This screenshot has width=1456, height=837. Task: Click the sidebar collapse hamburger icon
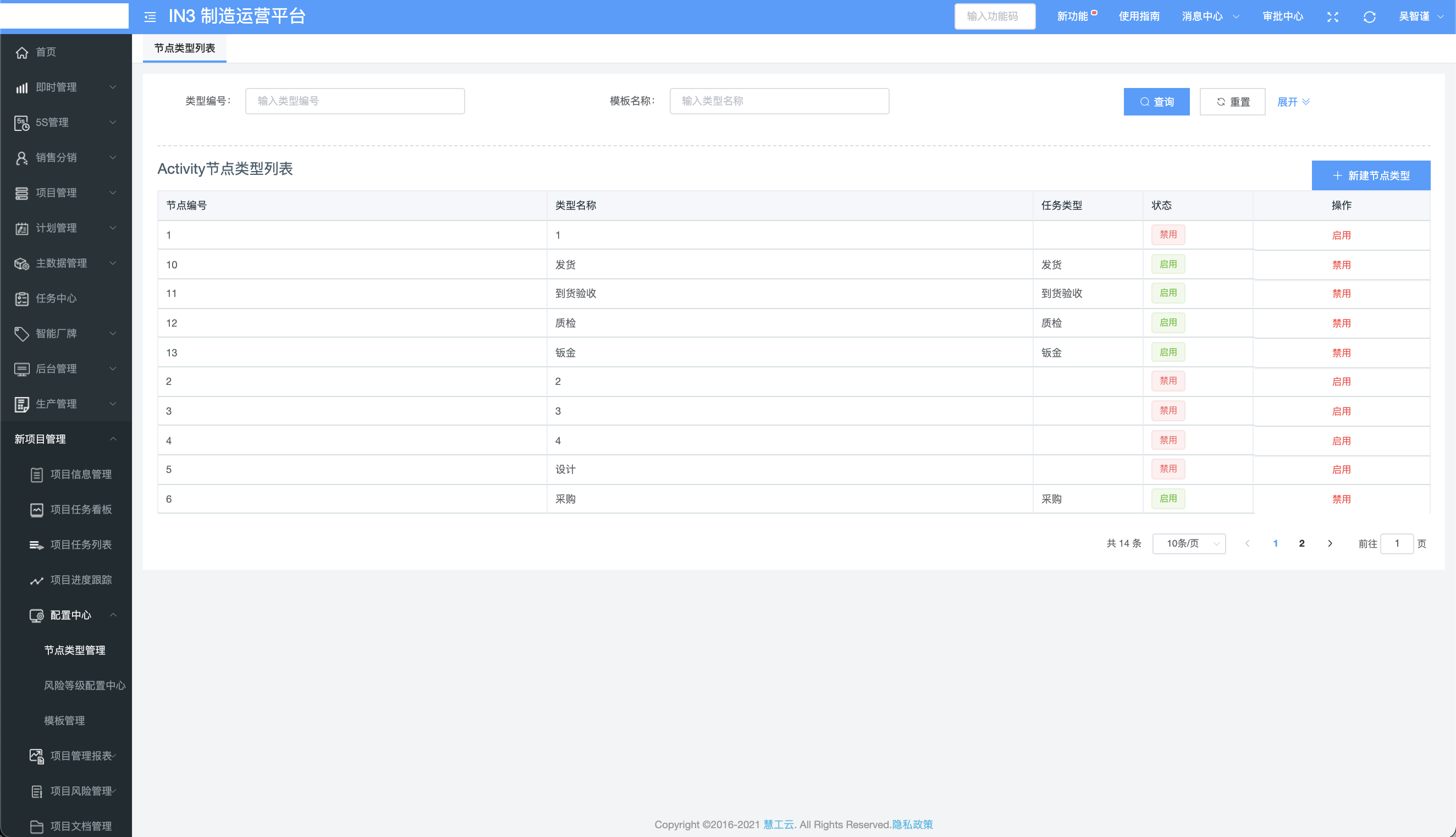point(150,16)
